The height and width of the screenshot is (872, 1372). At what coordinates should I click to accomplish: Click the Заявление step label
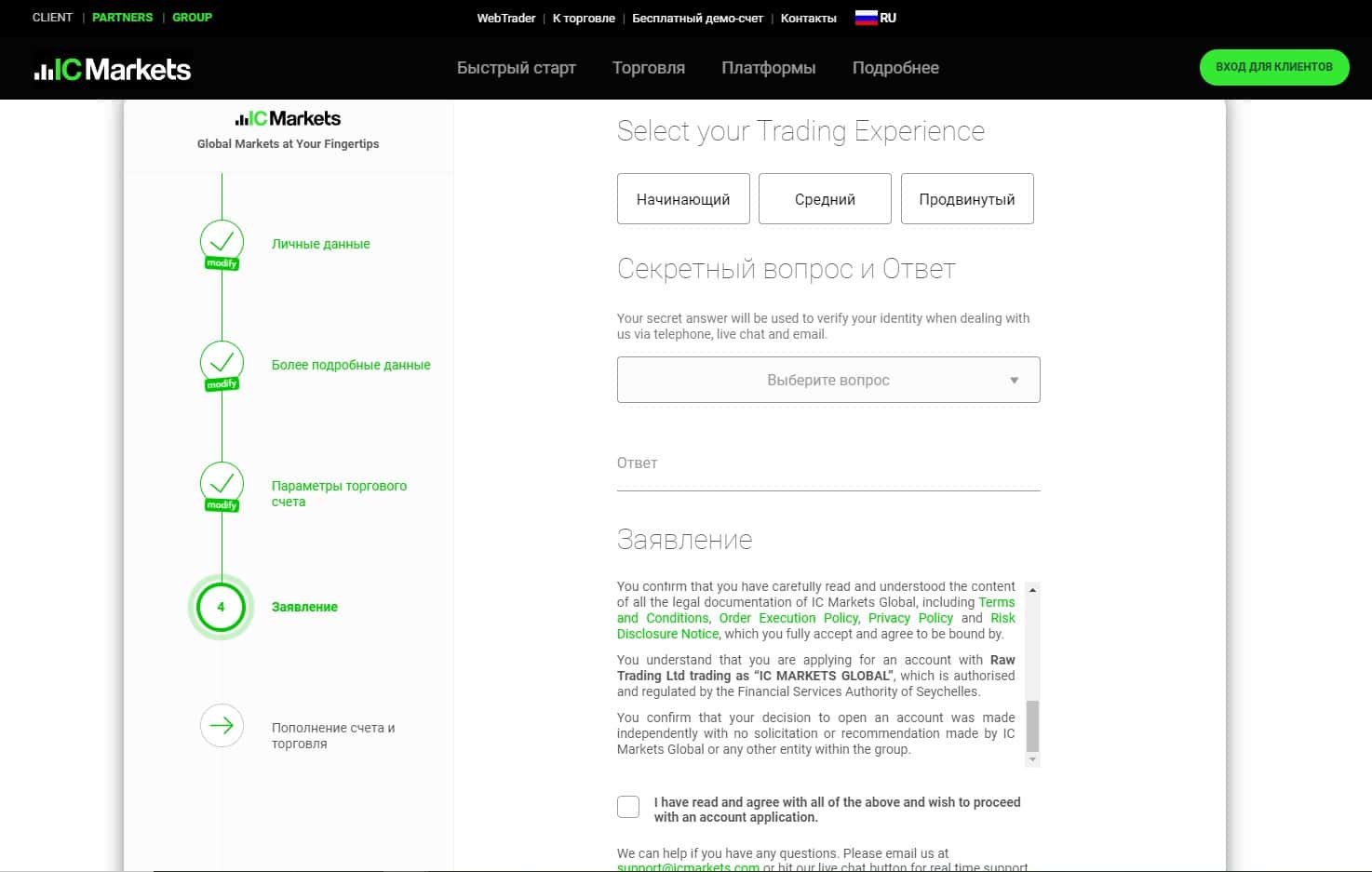pyautogui.click(x=304, y=607)
